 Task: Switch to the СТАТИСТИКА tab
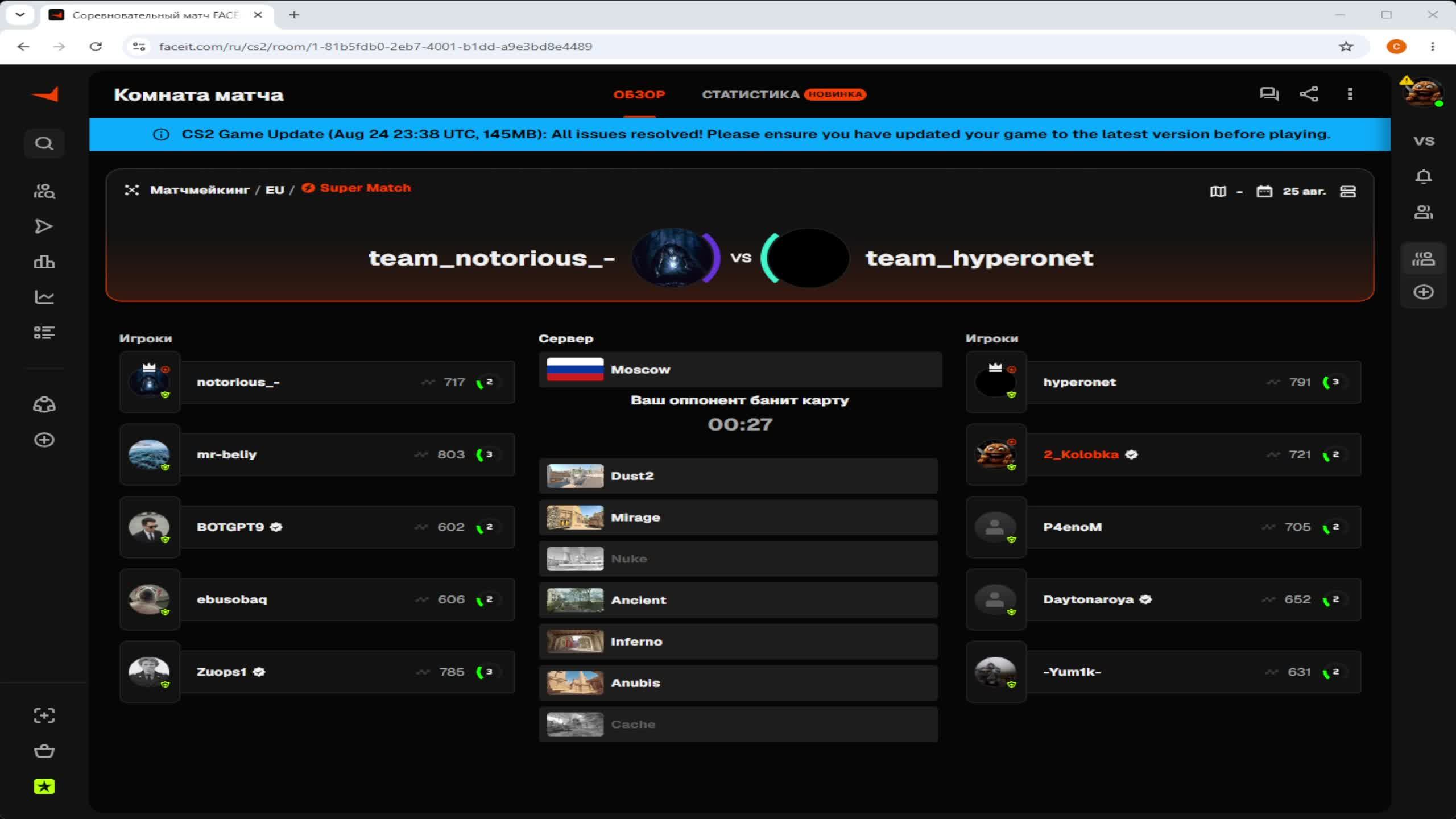coord(751,94)
